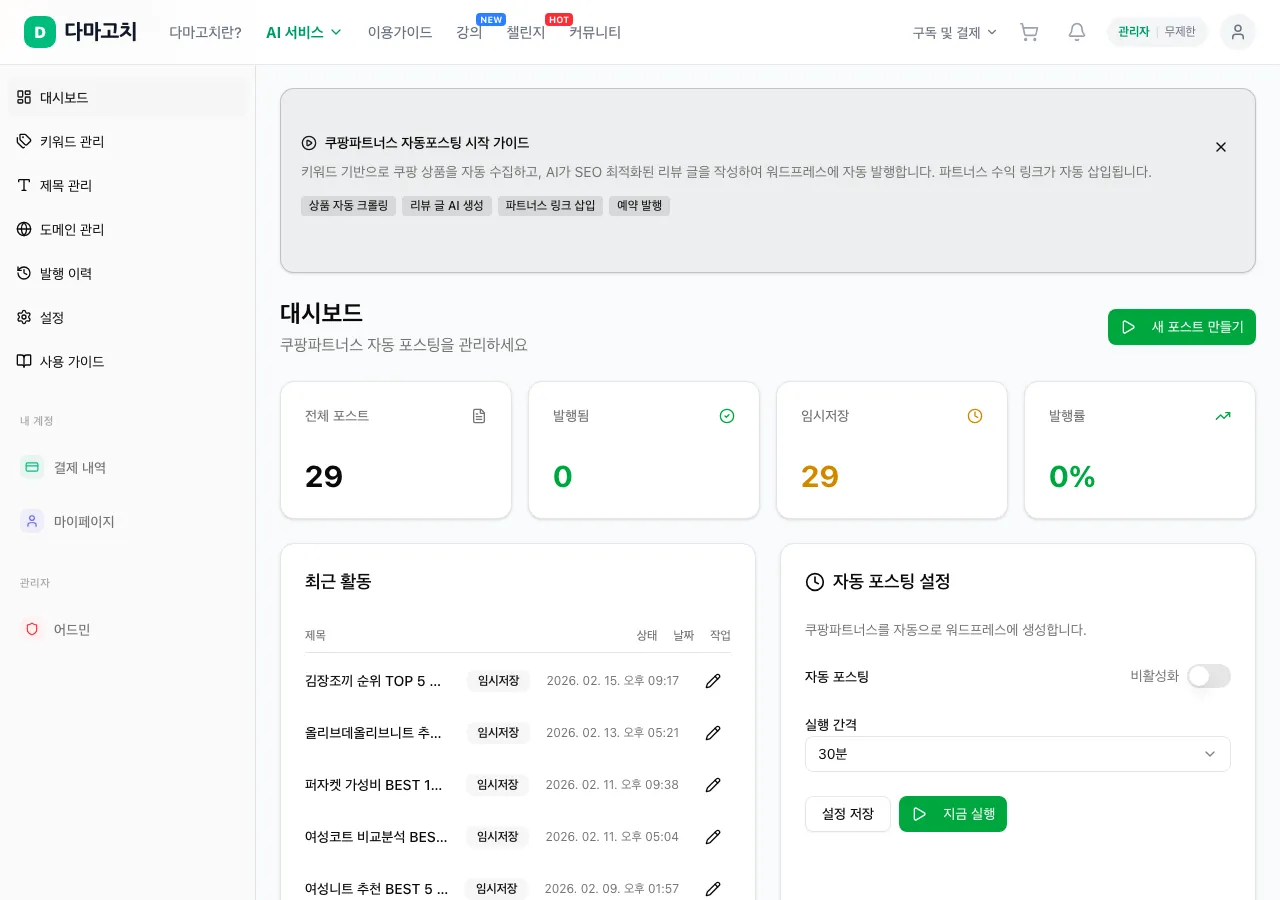Click the play icon beside the guide title

pos(309,143)
